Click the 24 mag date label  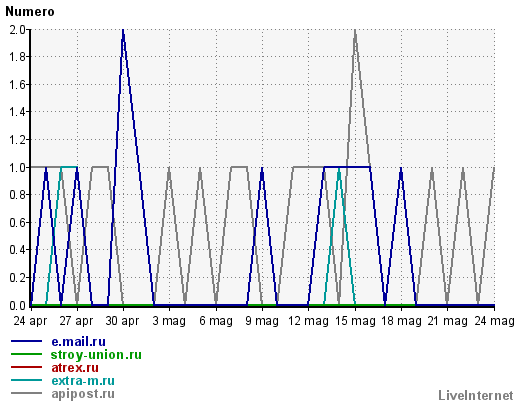(x=495, y=321)
